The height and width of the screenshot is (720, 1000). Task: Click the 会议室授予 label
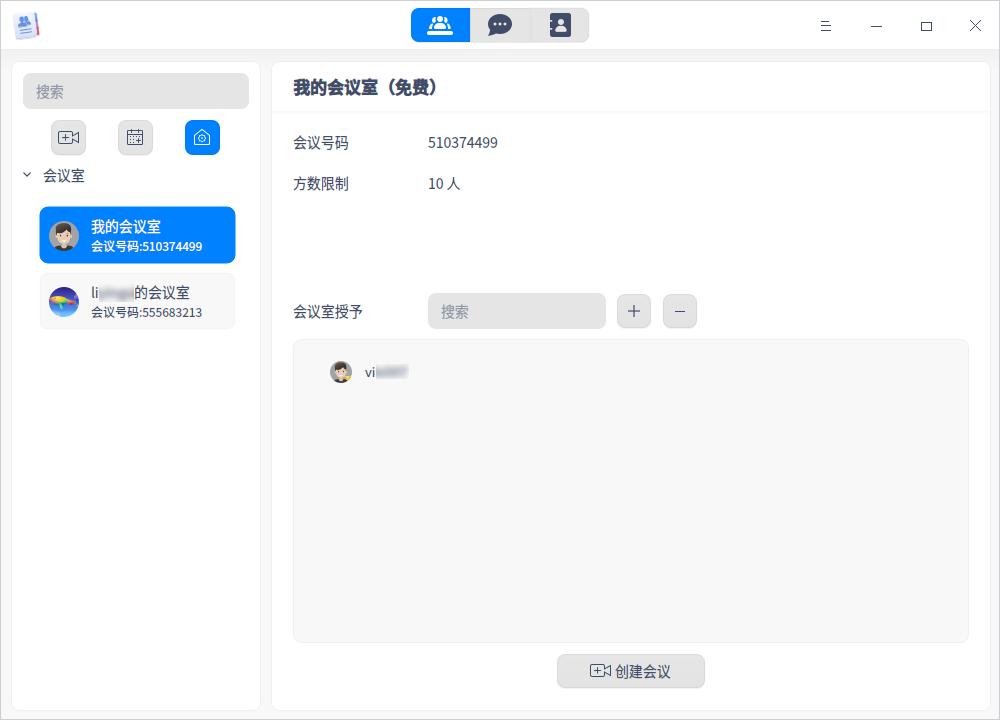point(328,311)
